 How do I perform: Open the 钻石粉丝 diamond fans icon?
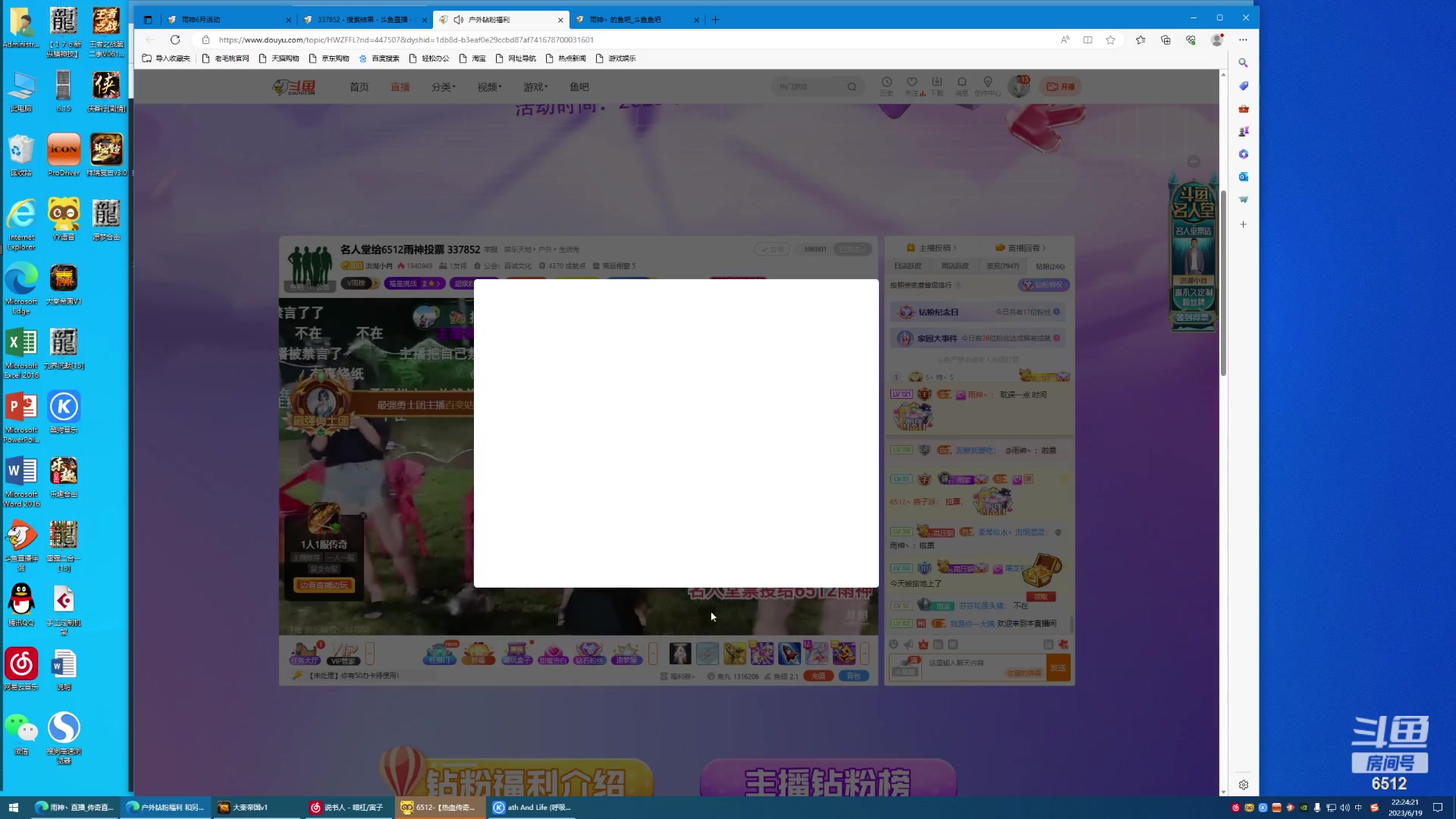(x=589, y=653)
